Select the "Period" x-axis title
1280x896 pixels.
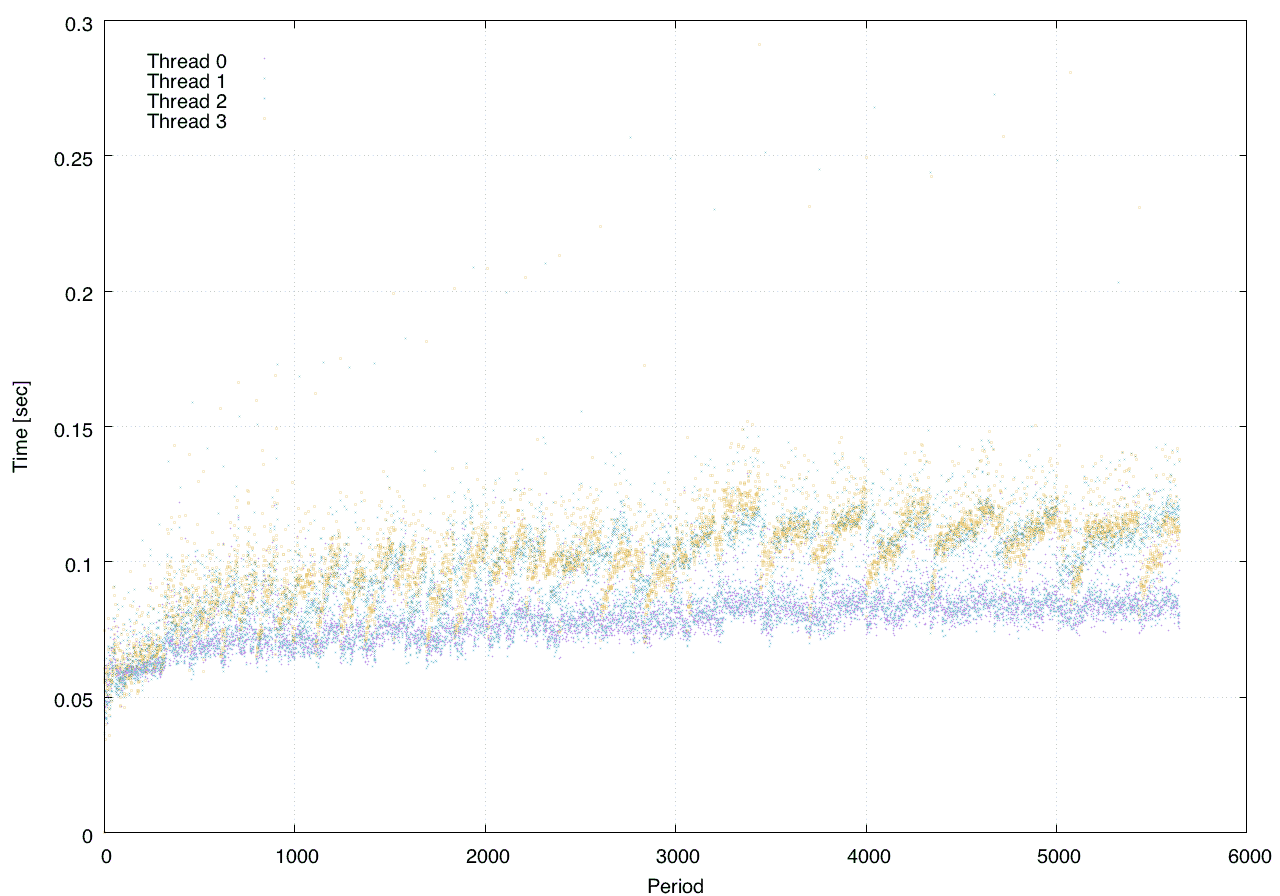[675, 885]
